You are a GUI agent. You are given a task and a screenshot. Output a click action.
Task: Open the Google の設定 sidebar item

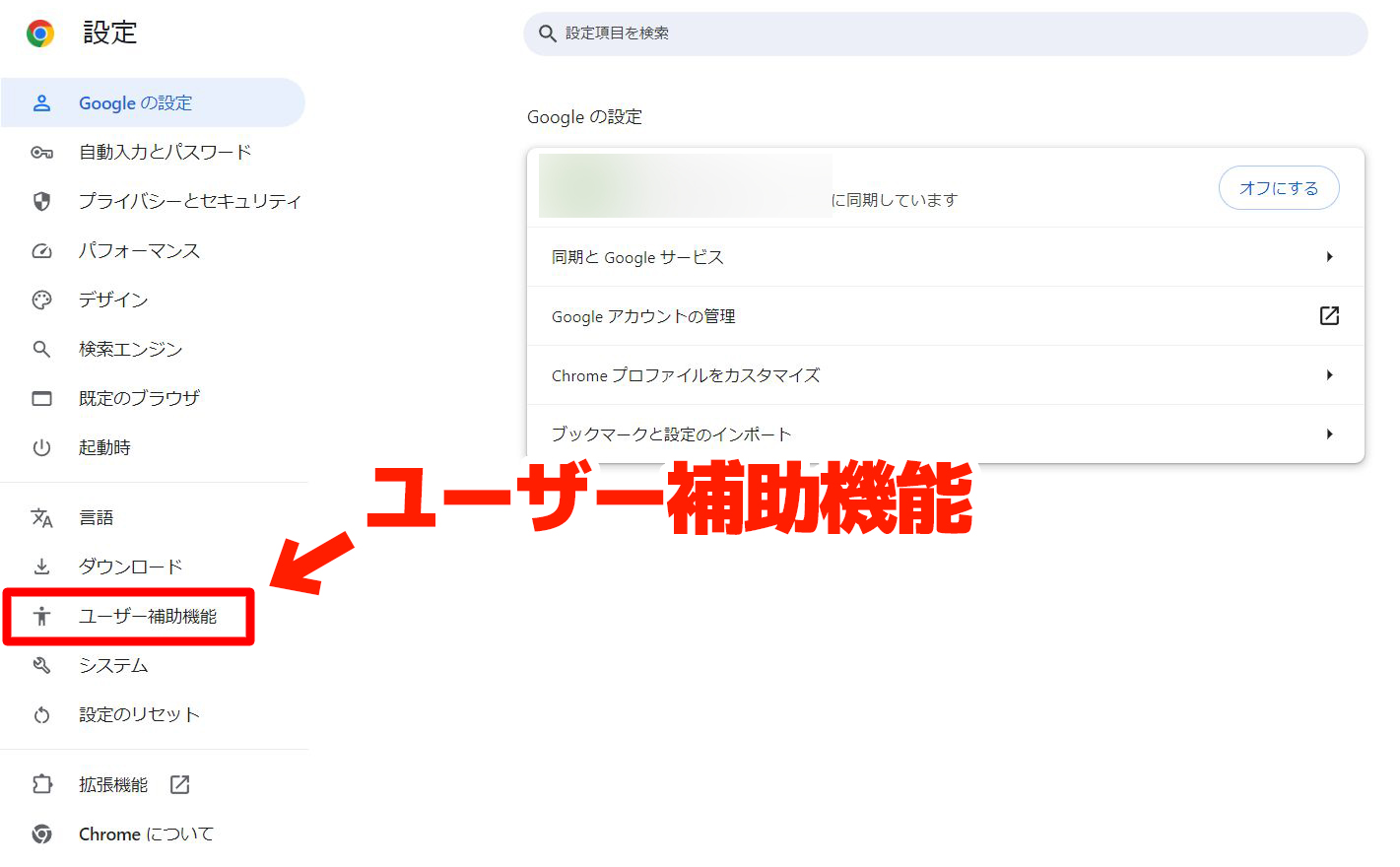coord(153,102)
